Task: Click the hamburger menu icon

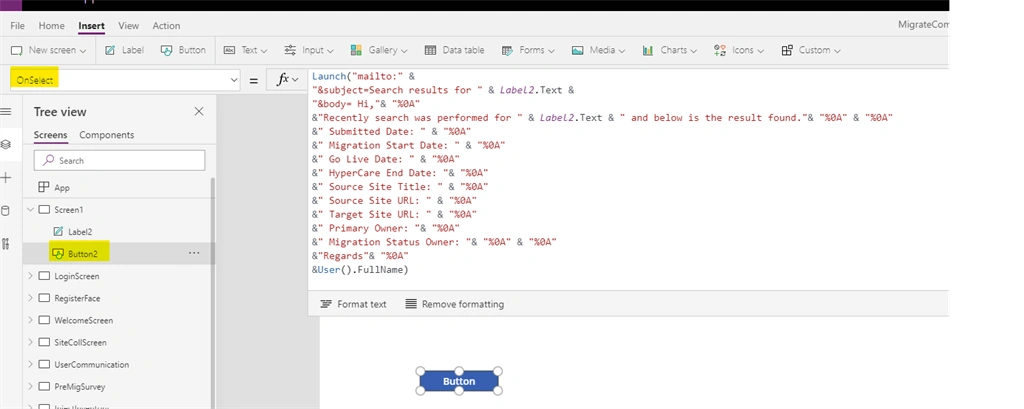Action: 6,112
